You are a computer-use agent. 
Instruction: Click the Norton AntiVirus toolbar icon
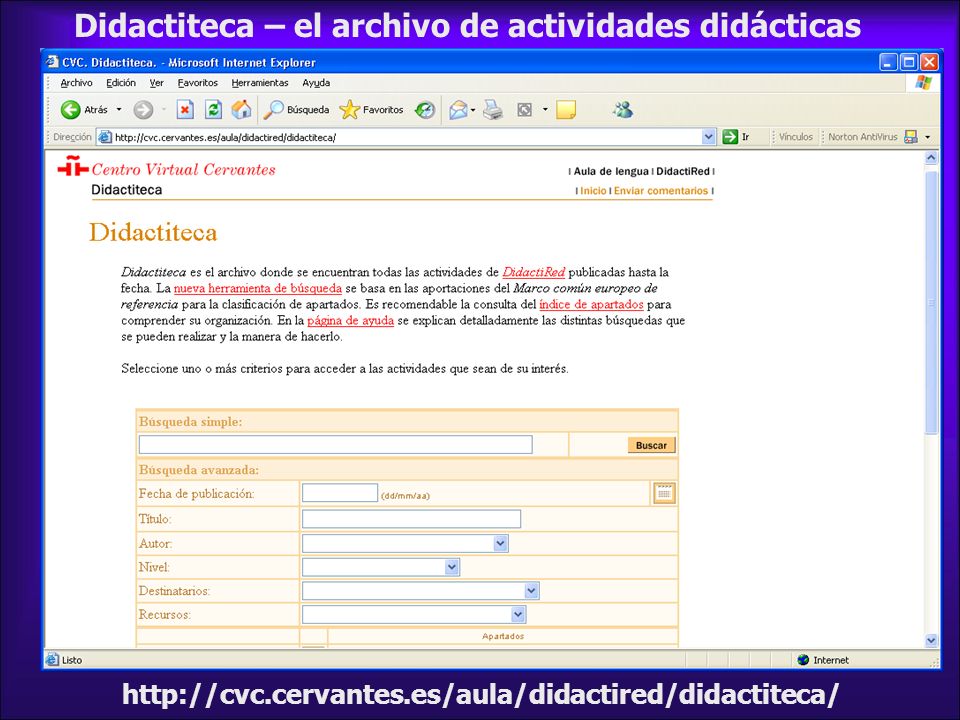(x=911, y=137)
